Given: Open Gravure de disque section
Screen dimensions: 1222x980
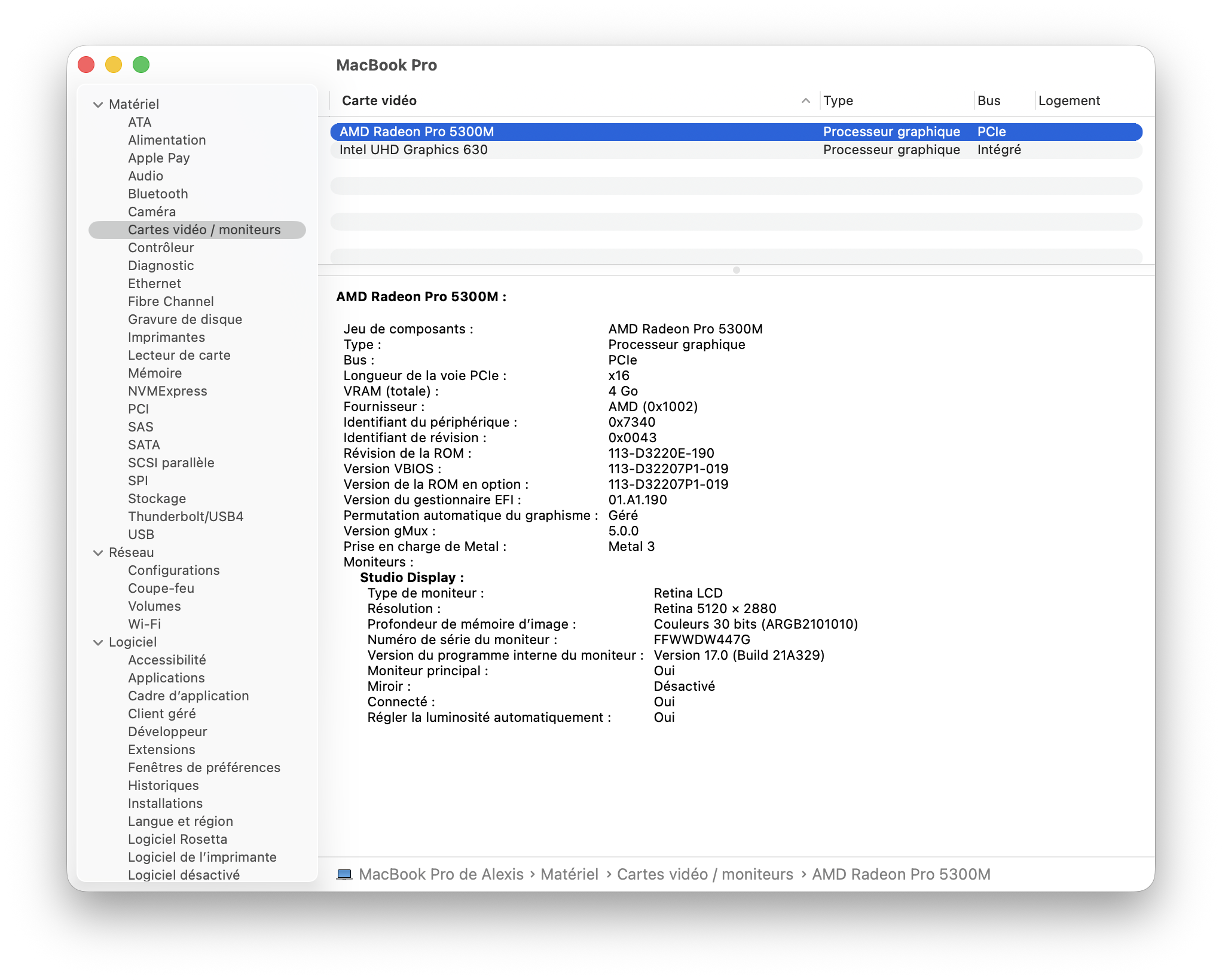Looking at the screenshot, I should coord(185,319).
